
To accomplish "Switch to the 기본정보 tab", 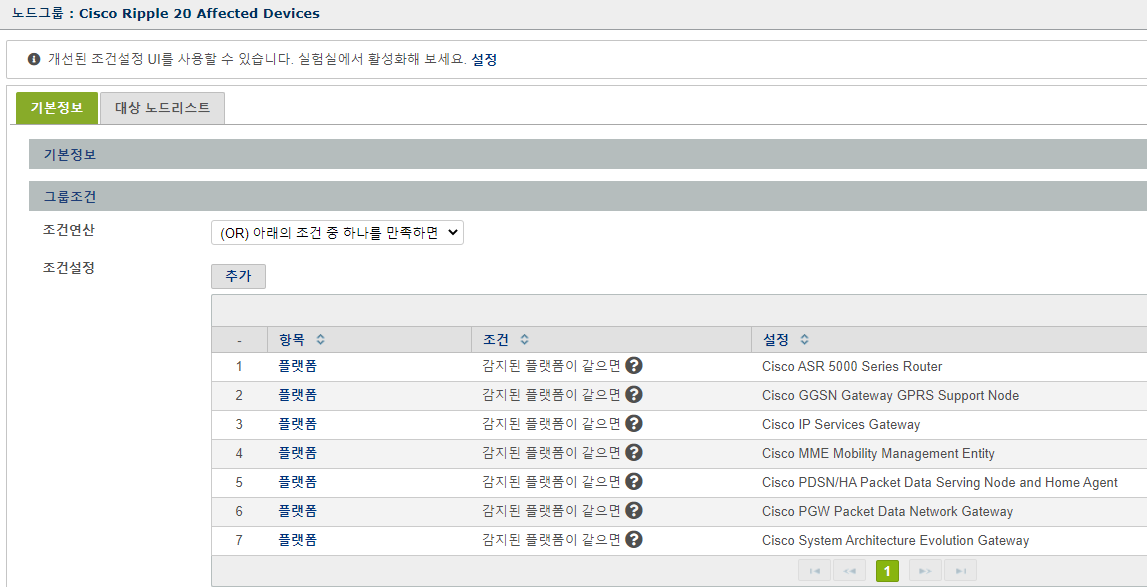I will (x=56, y=108).
